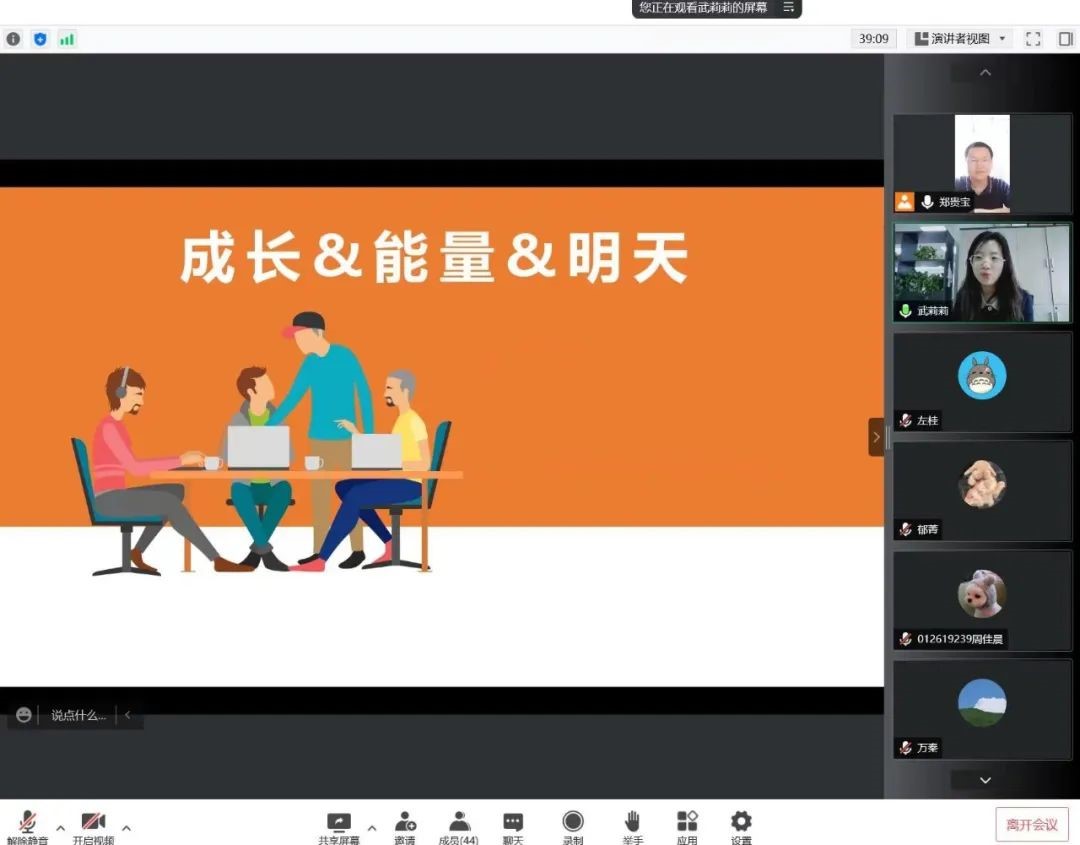Select 武莉莉's video thumbnail
The image size is (1080, 845).
click(x=981, y=272)
